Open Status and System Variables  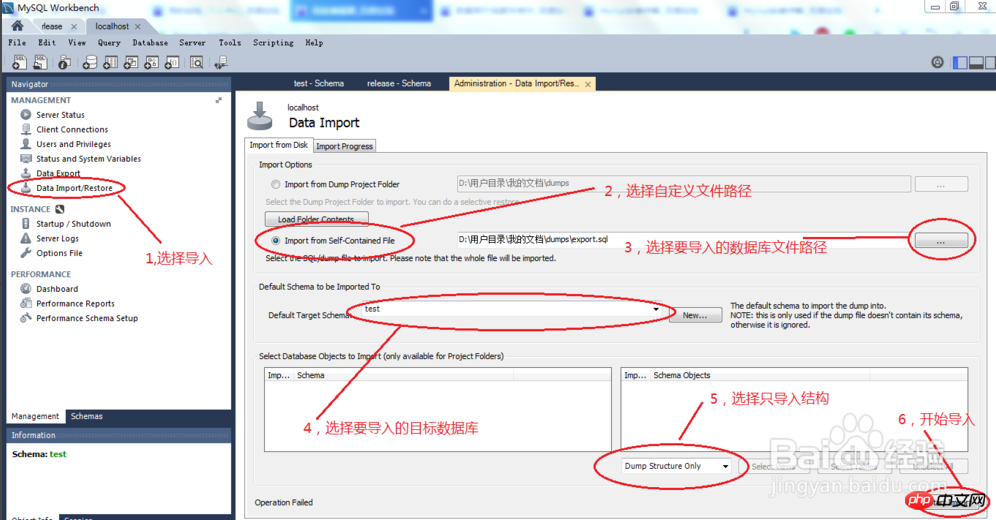88,159
